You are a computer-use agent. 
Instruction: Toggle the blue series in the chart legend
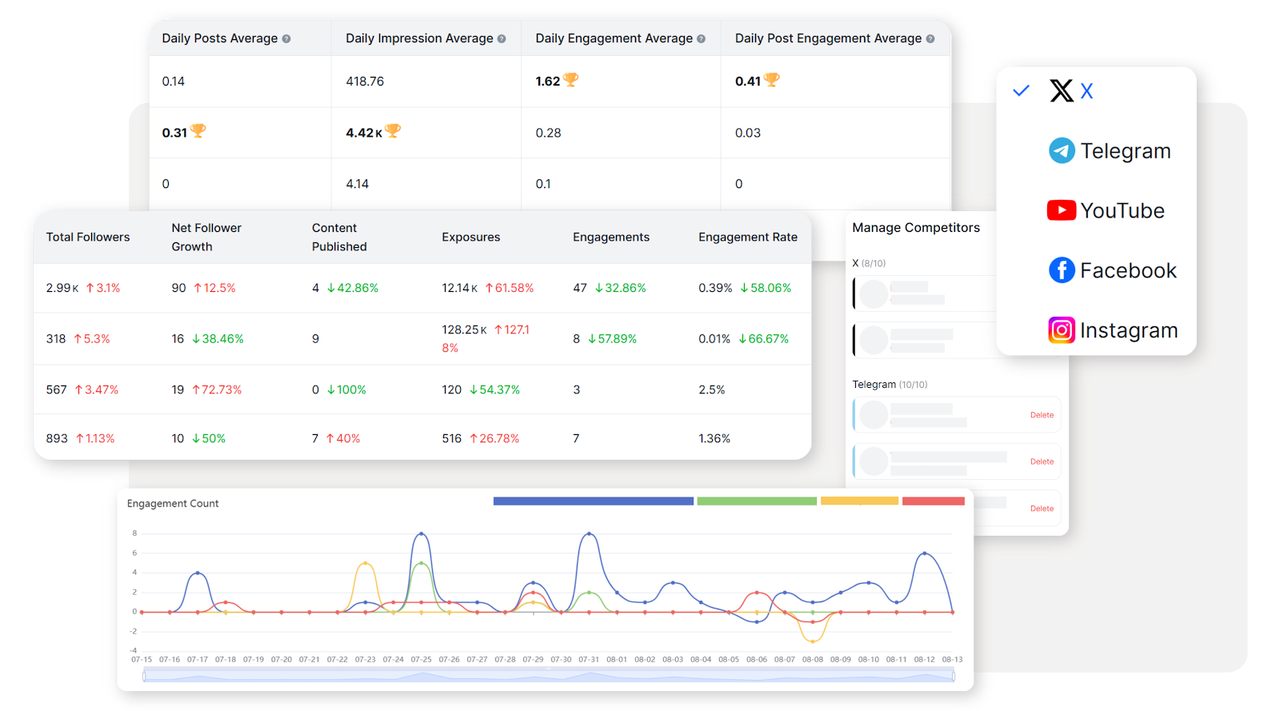click(x=592, y=501)
